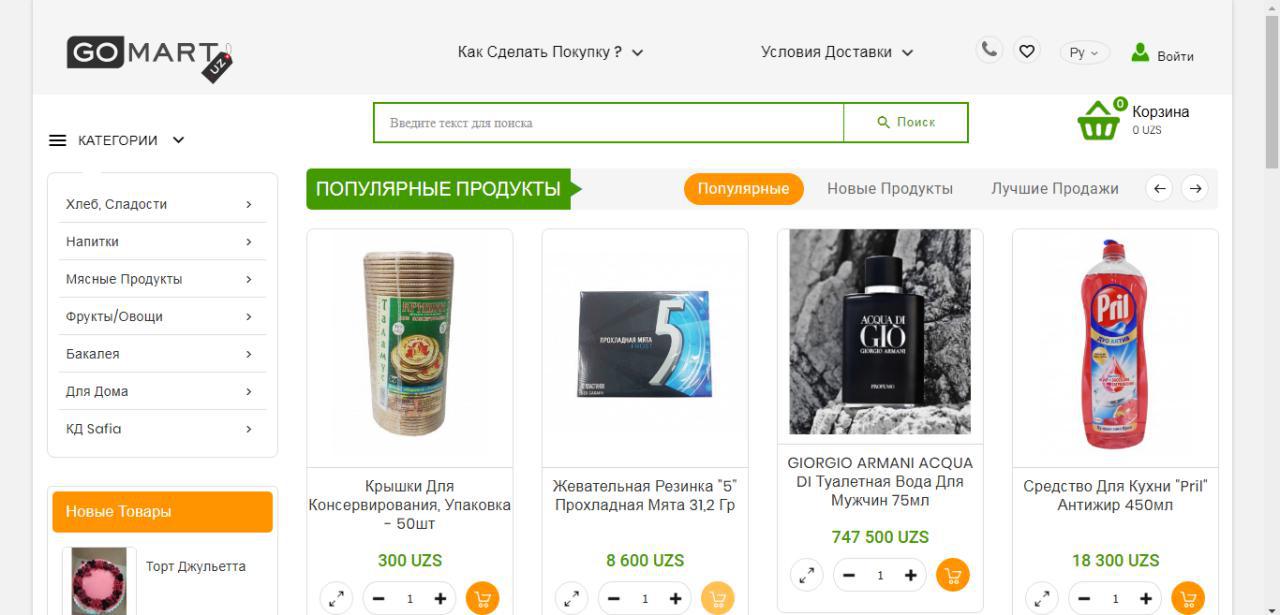Add GIORGIO ARMANI perfume to cart
This screenshot has height=615, width=1280.
pyautogui.click(x=952, y=575)
